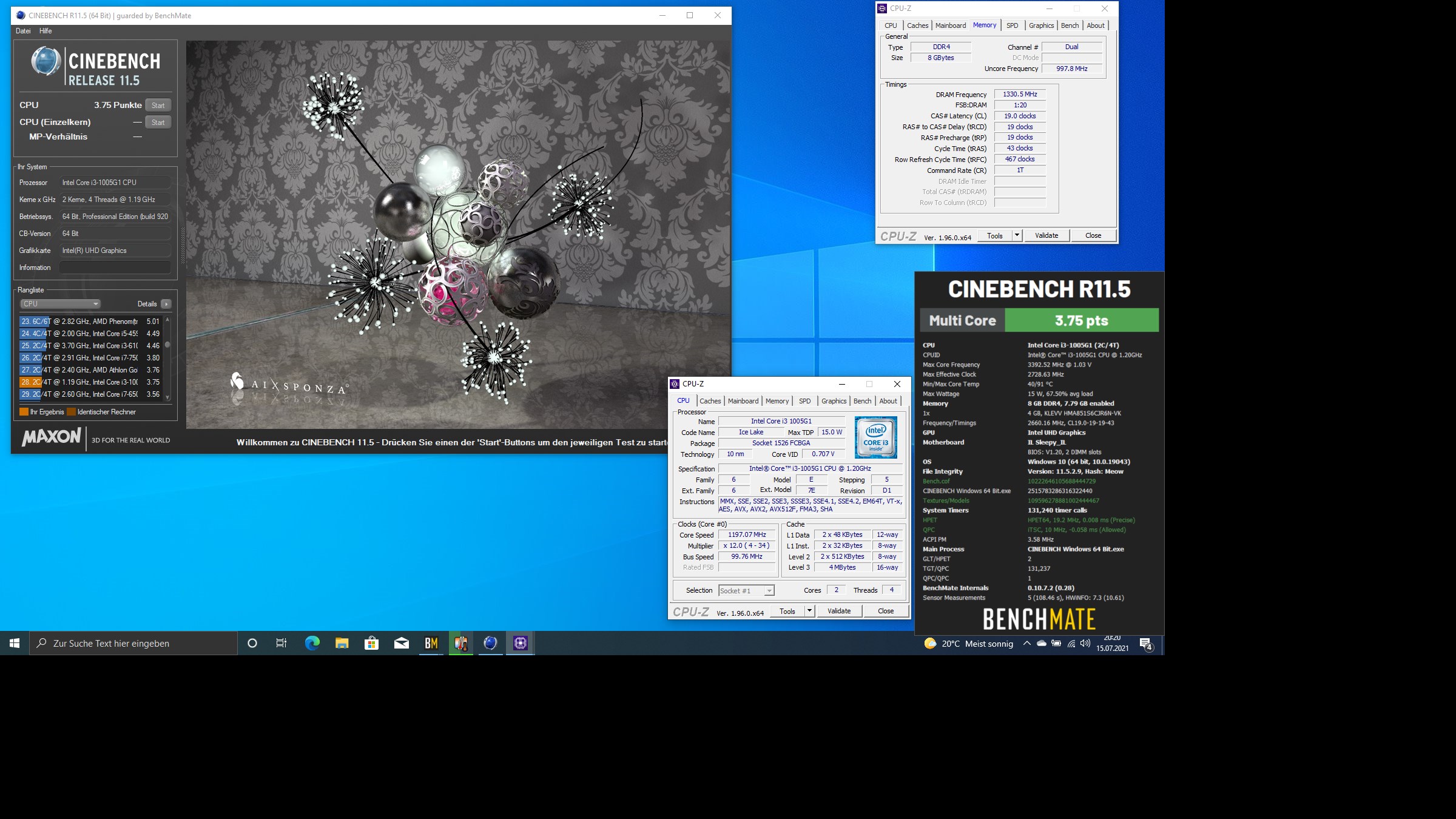This screenshot has height=819, width=1456.
Task: Switch to BenchMate (BM) taskbar icon
Action: (431, 643)
